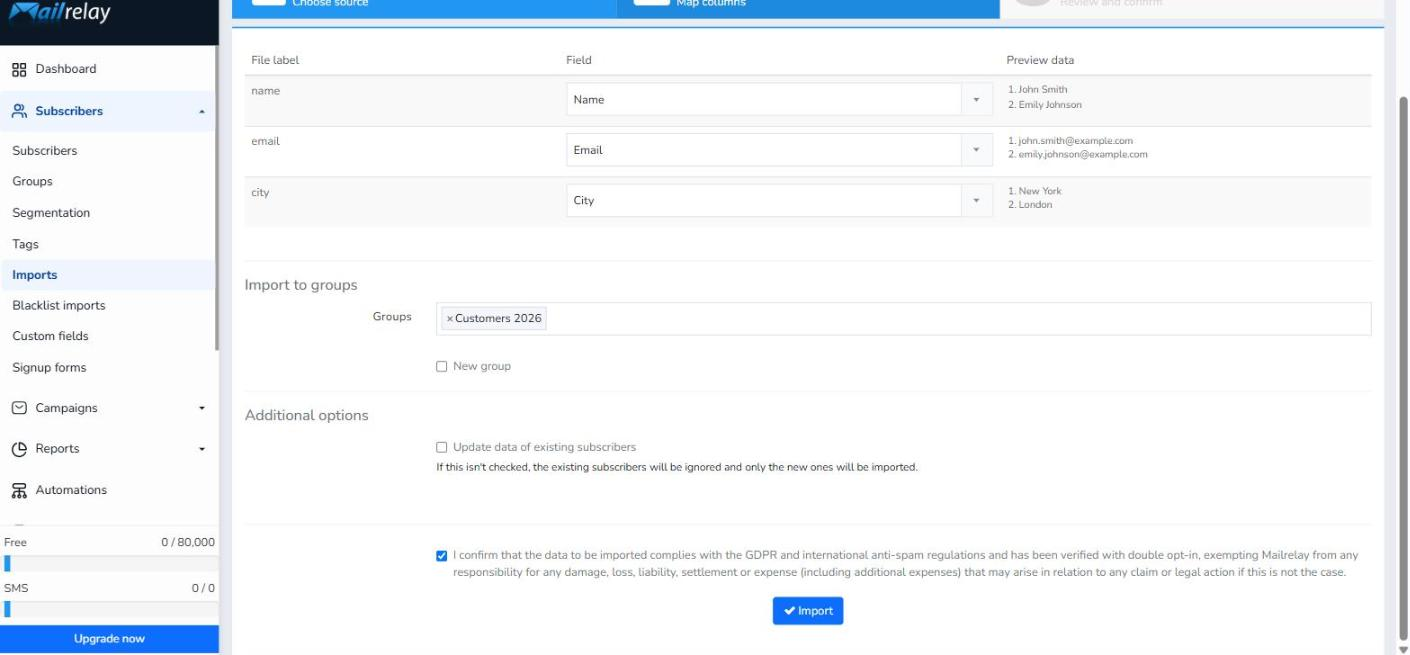
Task: Click the 'File label' column header
Action: click(275, 60)
